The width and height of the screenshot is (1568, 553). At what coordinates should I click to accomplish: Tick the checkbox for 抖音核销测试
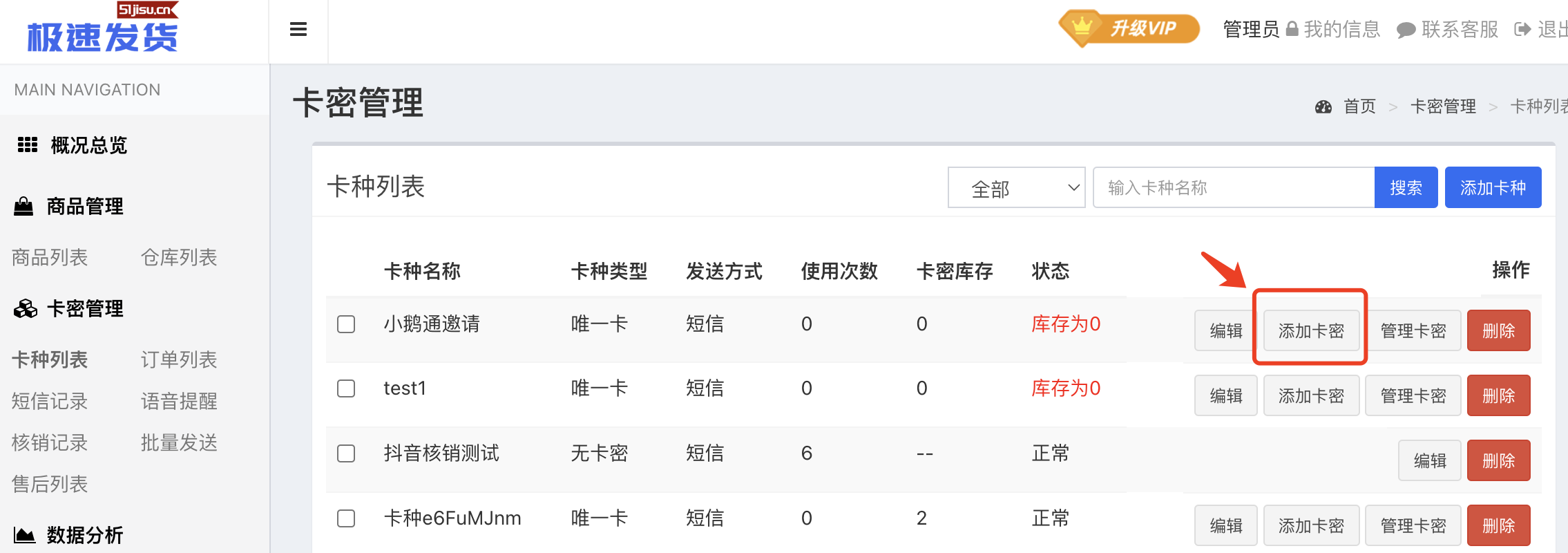coord(346,453)
